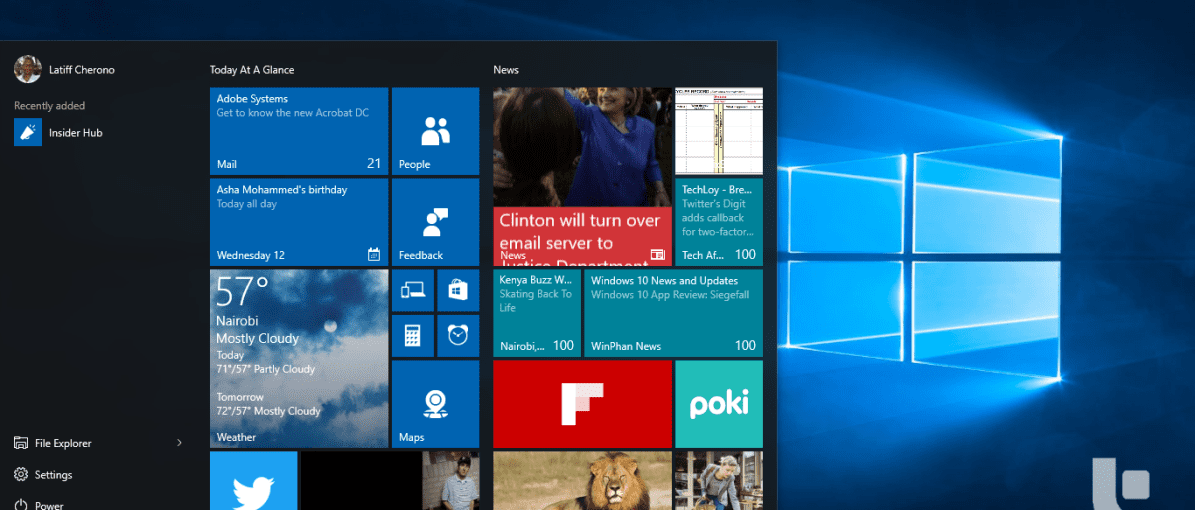The image size is (1195, 510).
Task: Open the Weather tile for Nairobi
Action: coord(299,358)
